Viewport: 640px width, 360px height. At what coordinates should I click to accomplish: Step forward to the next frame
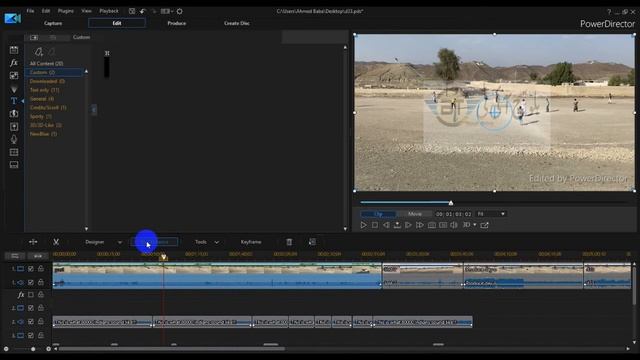click(408, 225)
